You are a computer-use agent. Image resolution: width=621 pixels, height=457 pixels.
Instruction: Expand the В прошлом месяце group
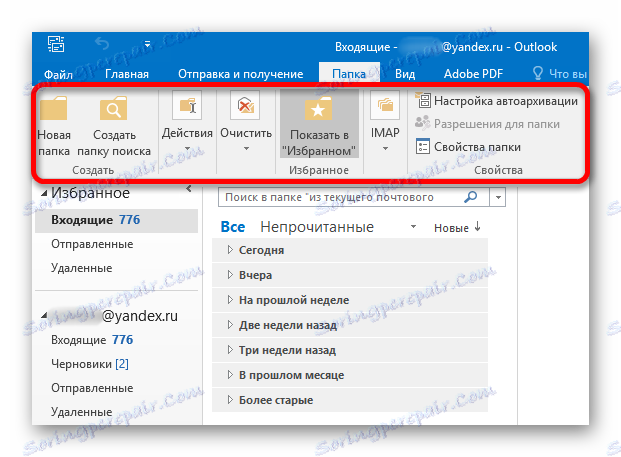(x=230, y=375)
